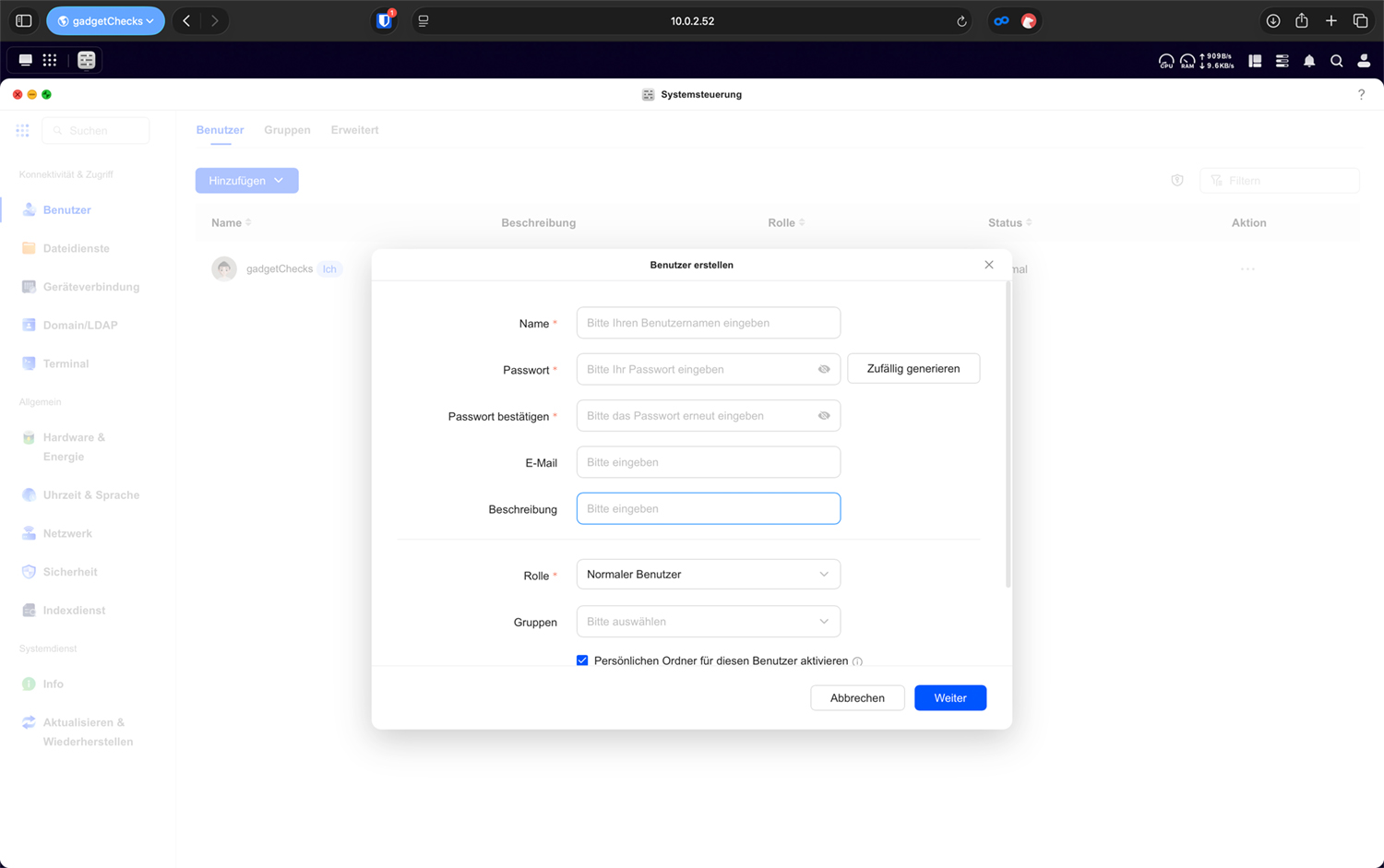1384x868 pixels.
Task: Switch to the Gruppen tab
Action: (287, 130)
